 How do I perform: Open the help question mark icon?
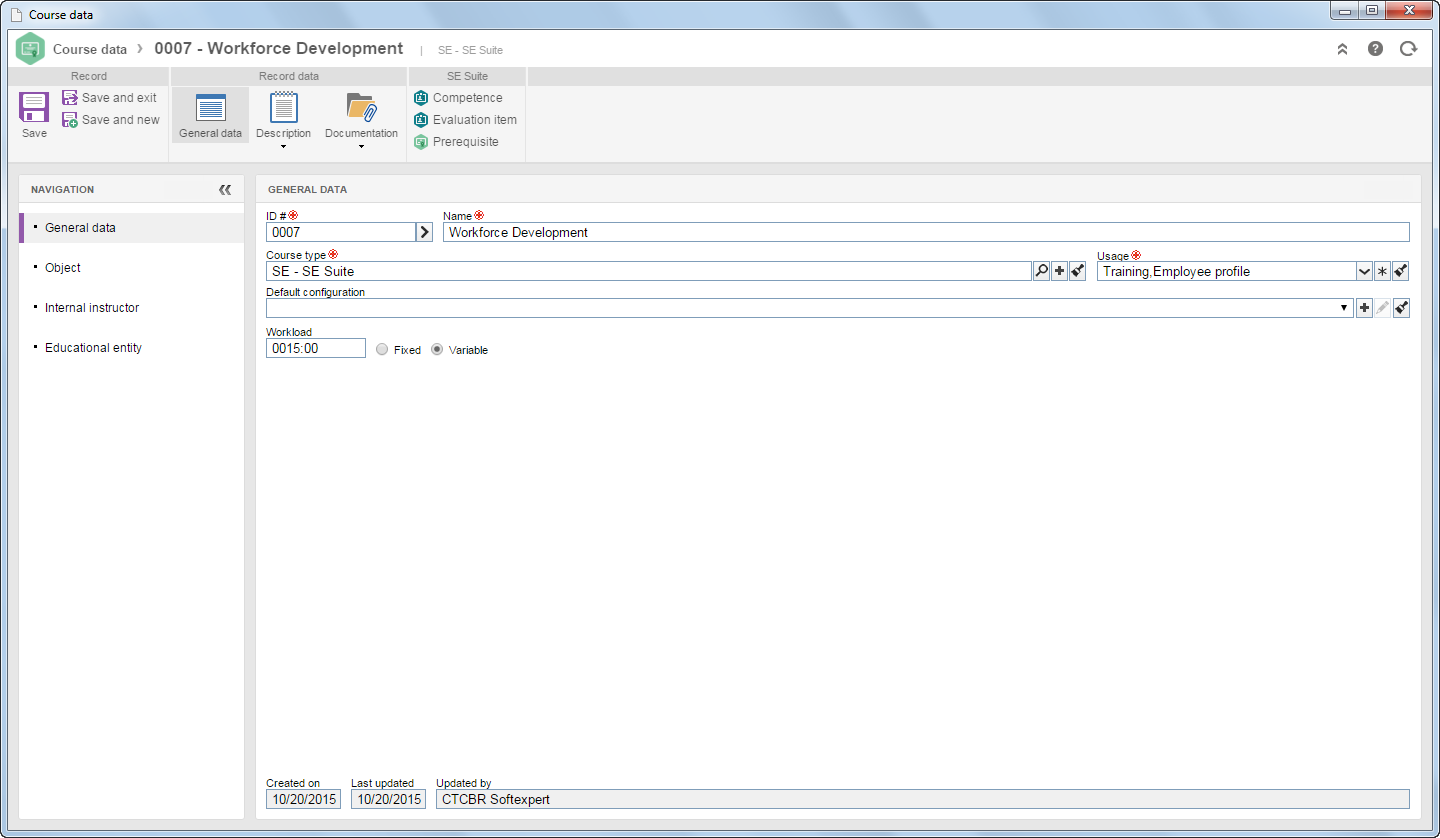(1375, 48)
